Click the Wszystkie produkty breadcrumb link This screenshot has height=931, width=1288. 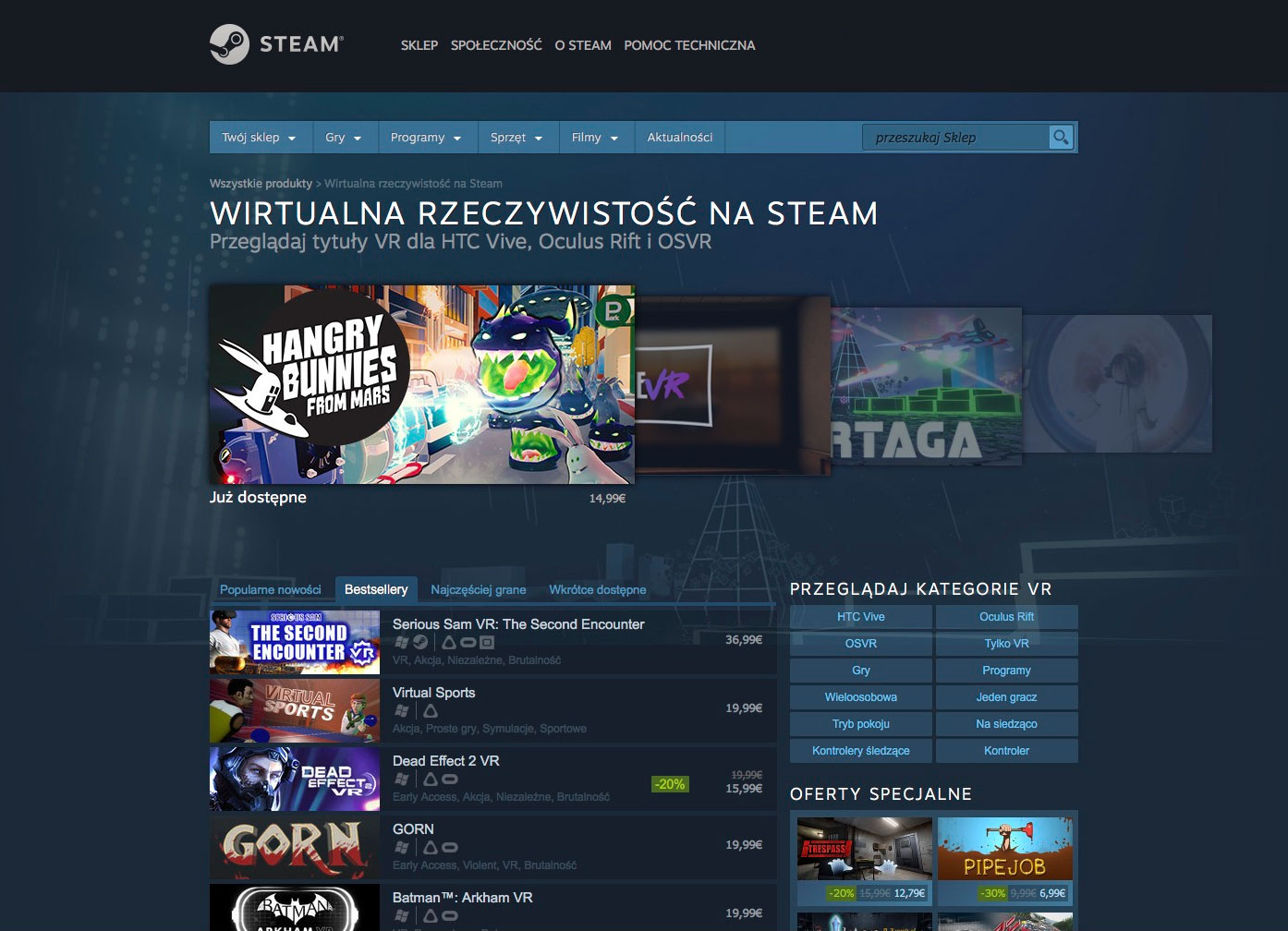click(261, 184)
